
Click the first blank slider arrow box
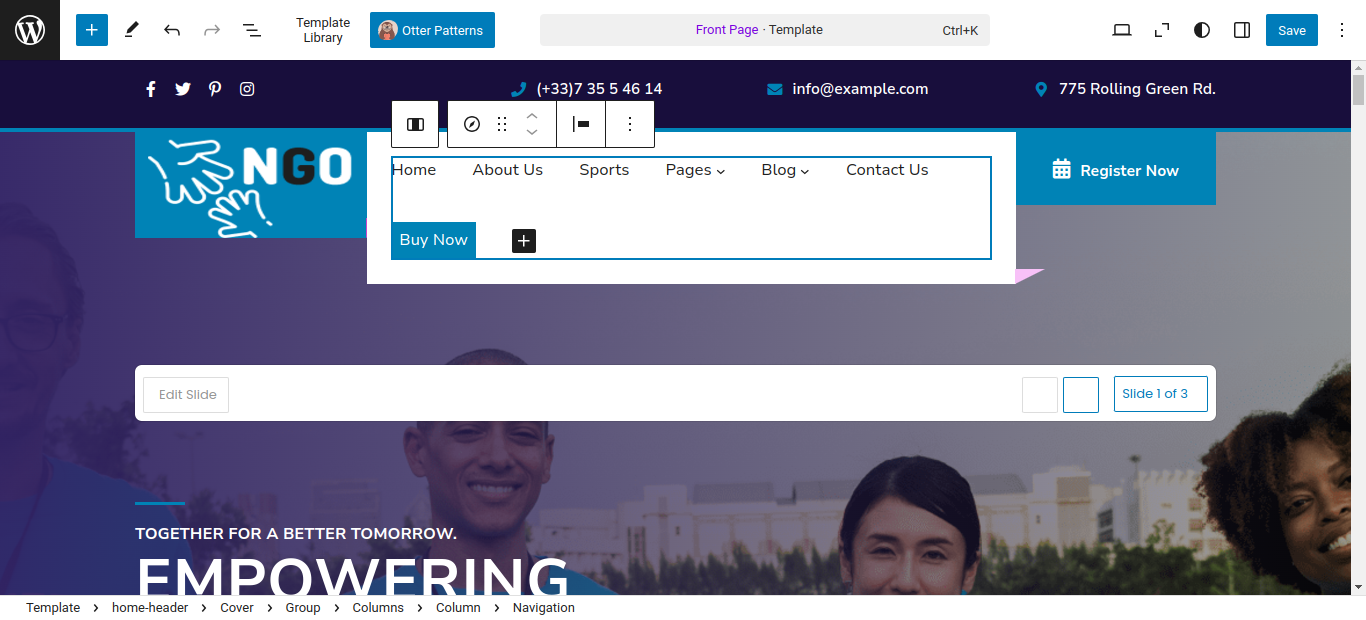[x=1040, y=395]
